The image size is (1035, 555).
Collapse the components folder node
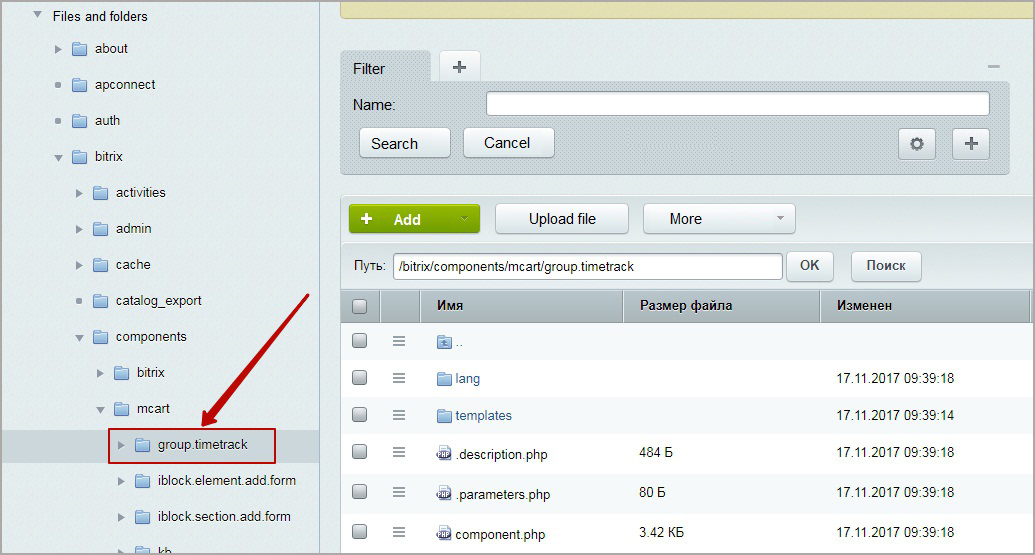pyautogui.click(x=79, y=338)
